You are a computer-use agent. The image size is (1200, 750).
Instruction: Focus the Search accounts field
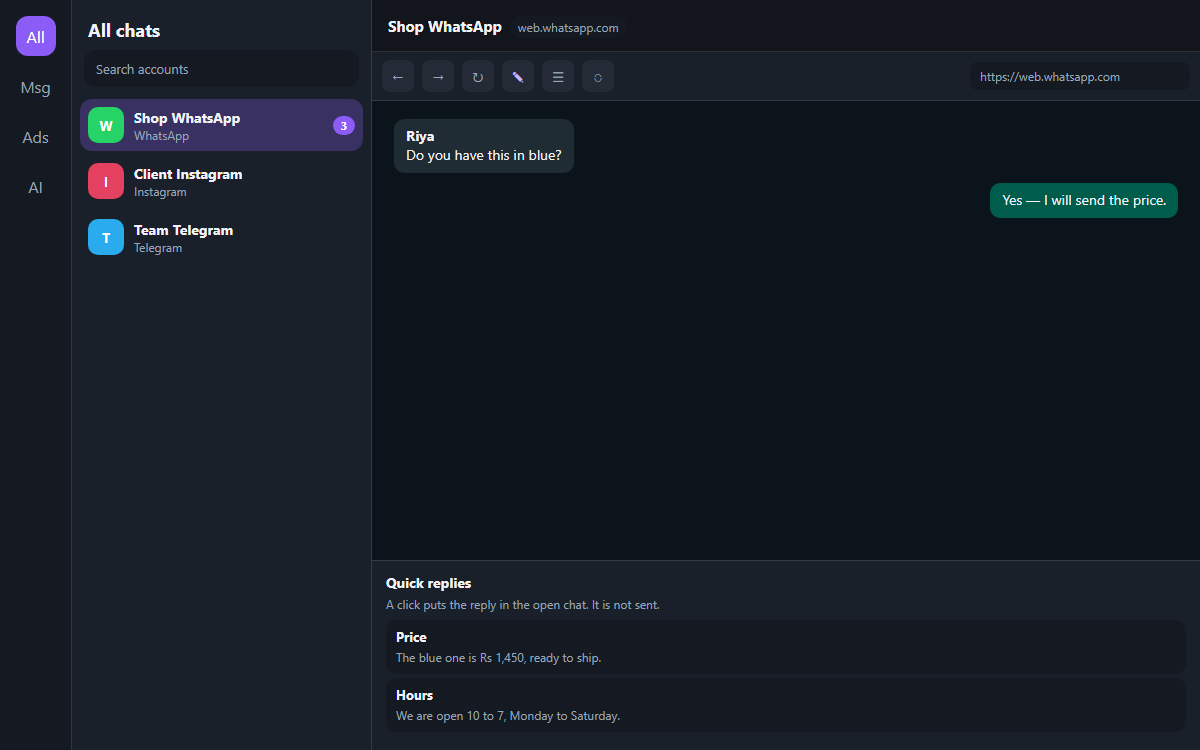(221, 69)
